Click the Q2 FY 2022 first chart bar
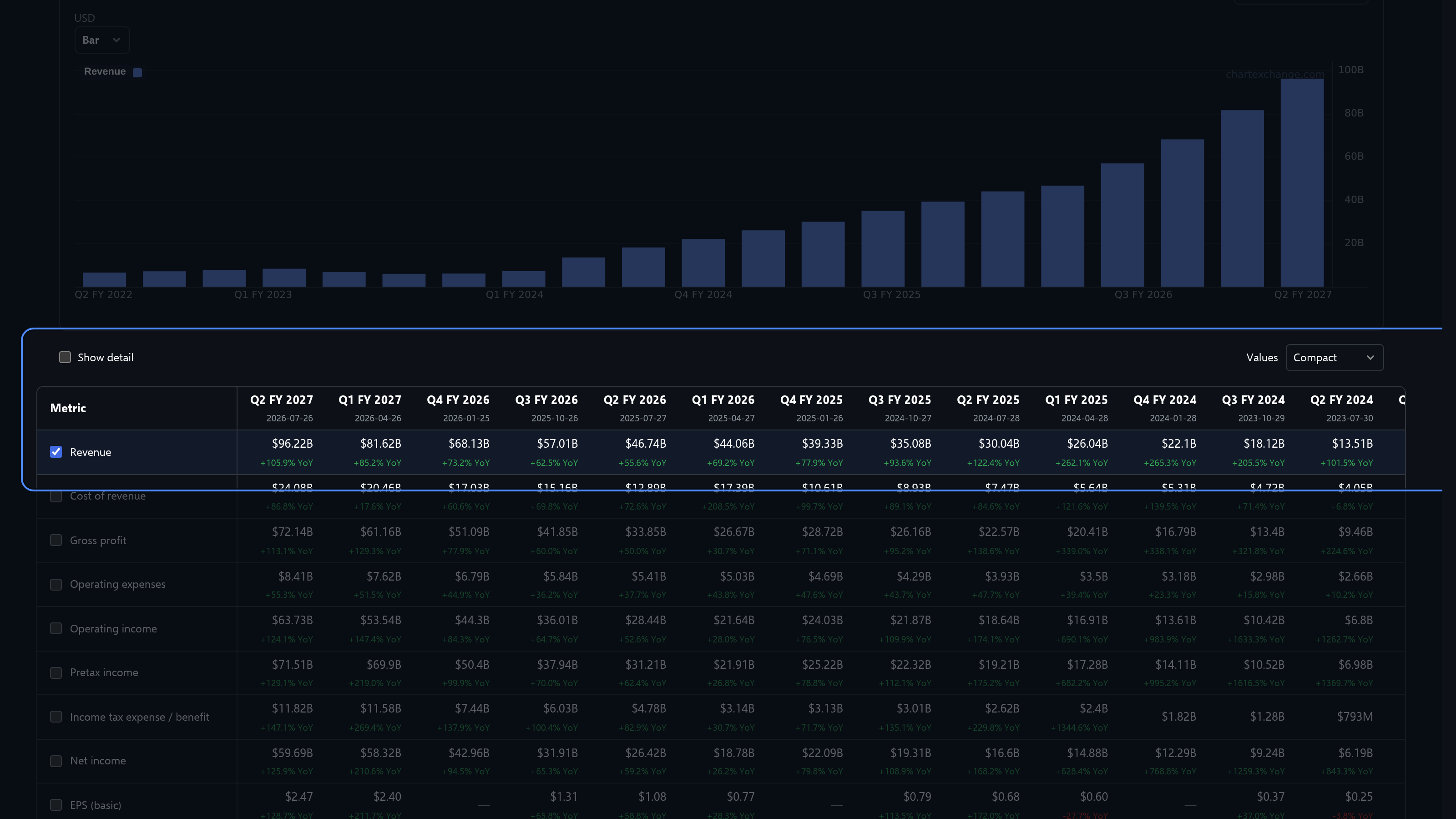This screenshot has width=1456, height=819. 105,280
